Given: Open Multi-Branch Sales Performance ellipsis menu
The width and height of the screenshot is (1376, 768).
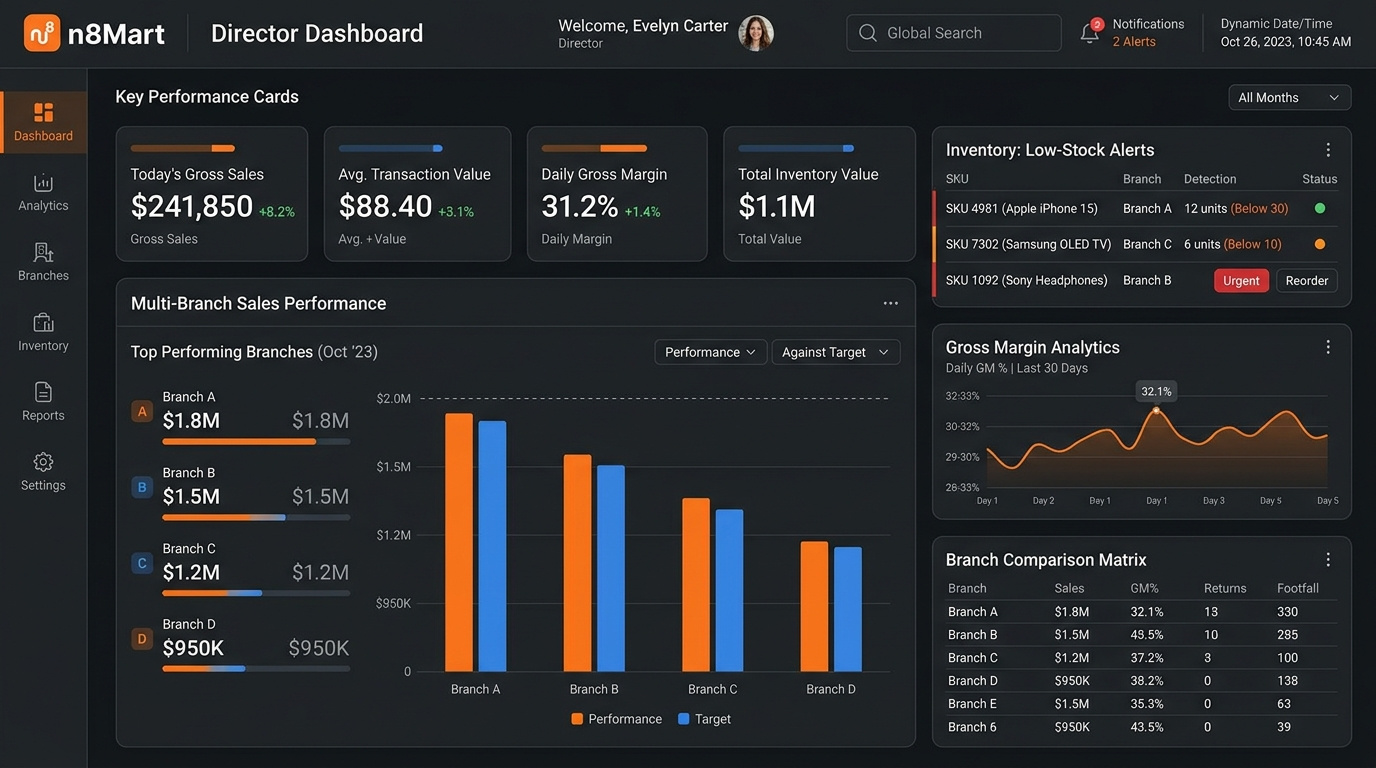Looking at the screenshot, I should click(890, 303).
